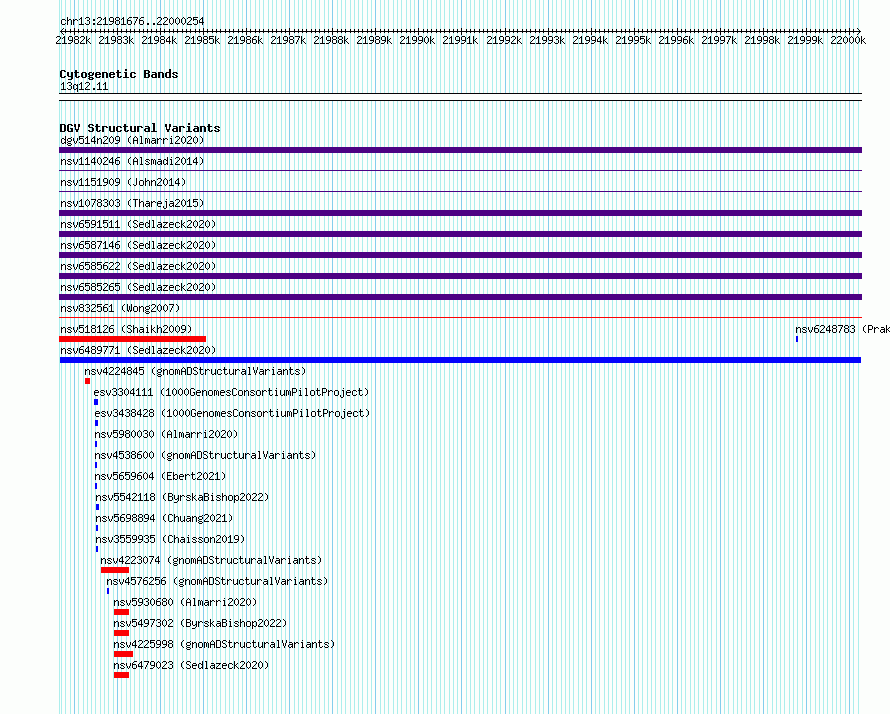This screenshot has width=890, height=714.
Task: Select esv3438428 1000Genomes variant label
Action: click(x=232, y=413)
